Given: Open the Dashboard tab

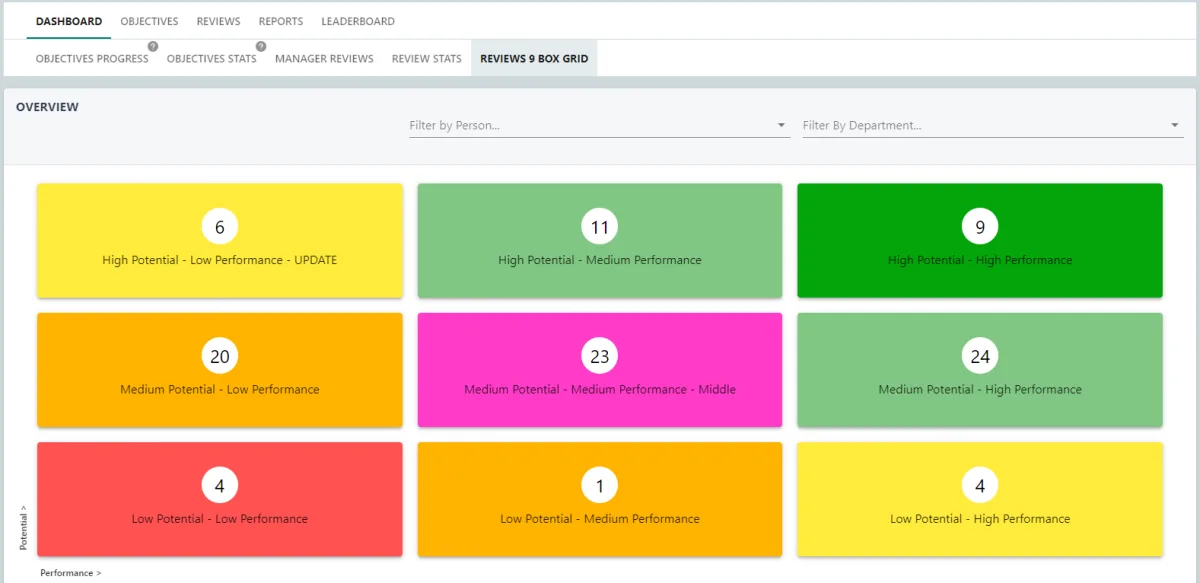Looking at the screenshot, I should click(69, 21).
